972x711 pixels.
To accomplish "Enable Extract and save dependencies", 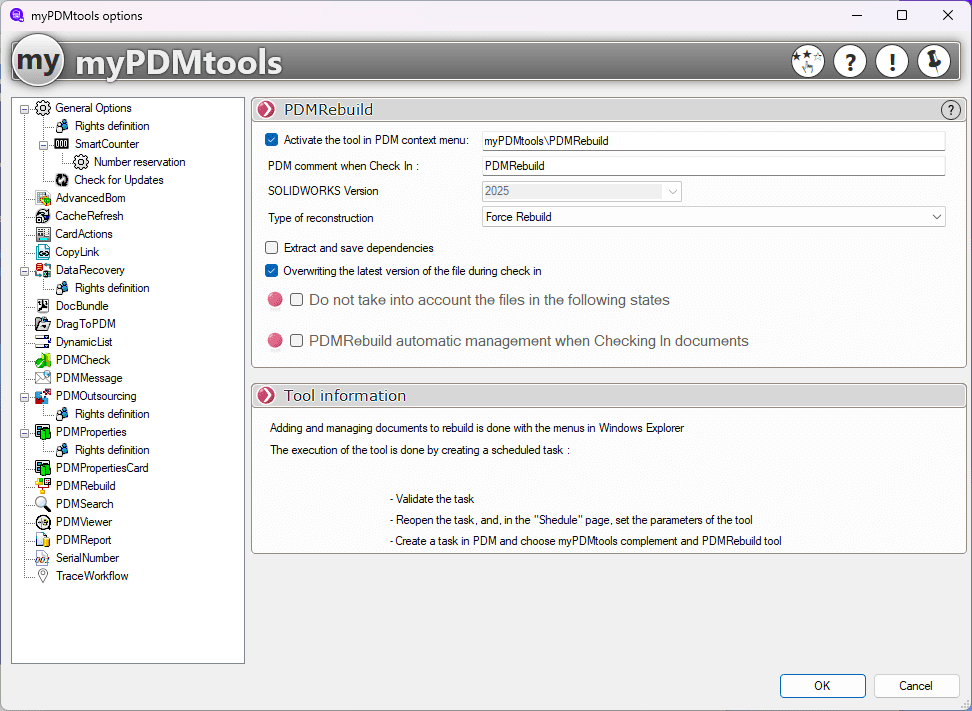I will (x=271, y=248).
